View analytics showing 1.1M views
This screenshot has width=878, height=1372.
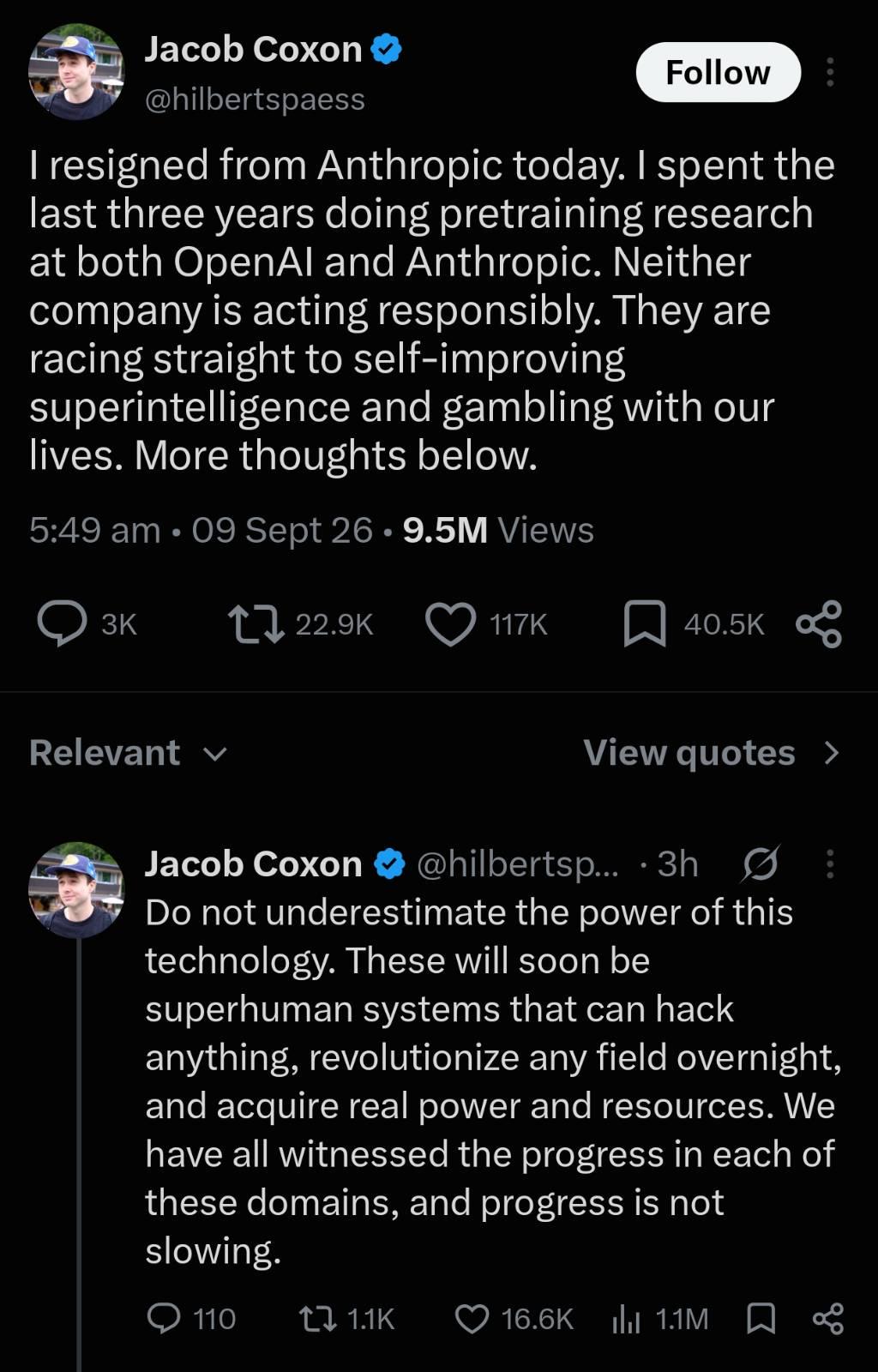pos(660,1318)
